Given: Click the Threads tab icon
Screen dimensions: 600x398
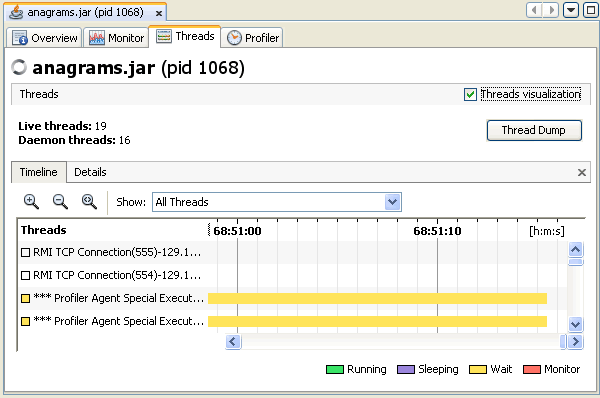Looking at the screenshot, I should pyautogui.click(x=164, y=36).
